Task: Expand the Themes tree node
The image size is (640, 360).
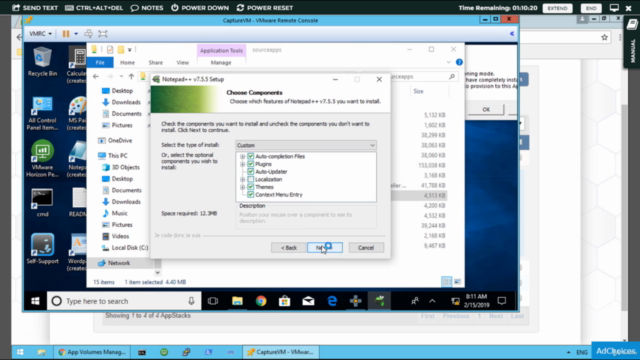Action: point(242,187)
